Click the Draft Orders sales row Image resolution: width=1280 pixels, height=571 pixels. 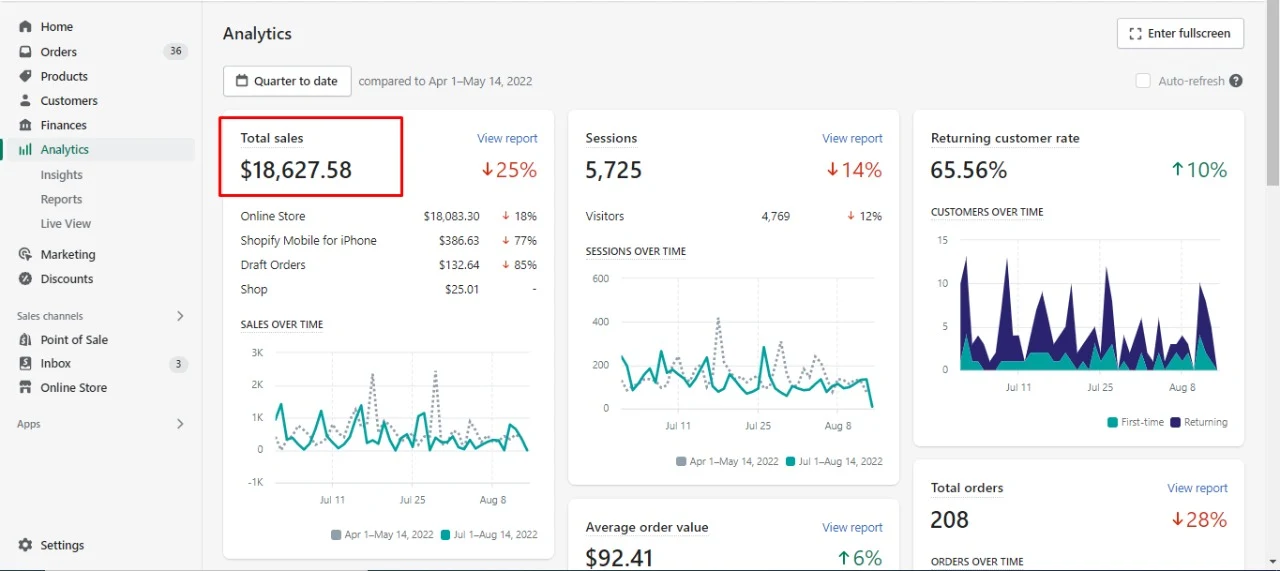click(x=388, y=265)
